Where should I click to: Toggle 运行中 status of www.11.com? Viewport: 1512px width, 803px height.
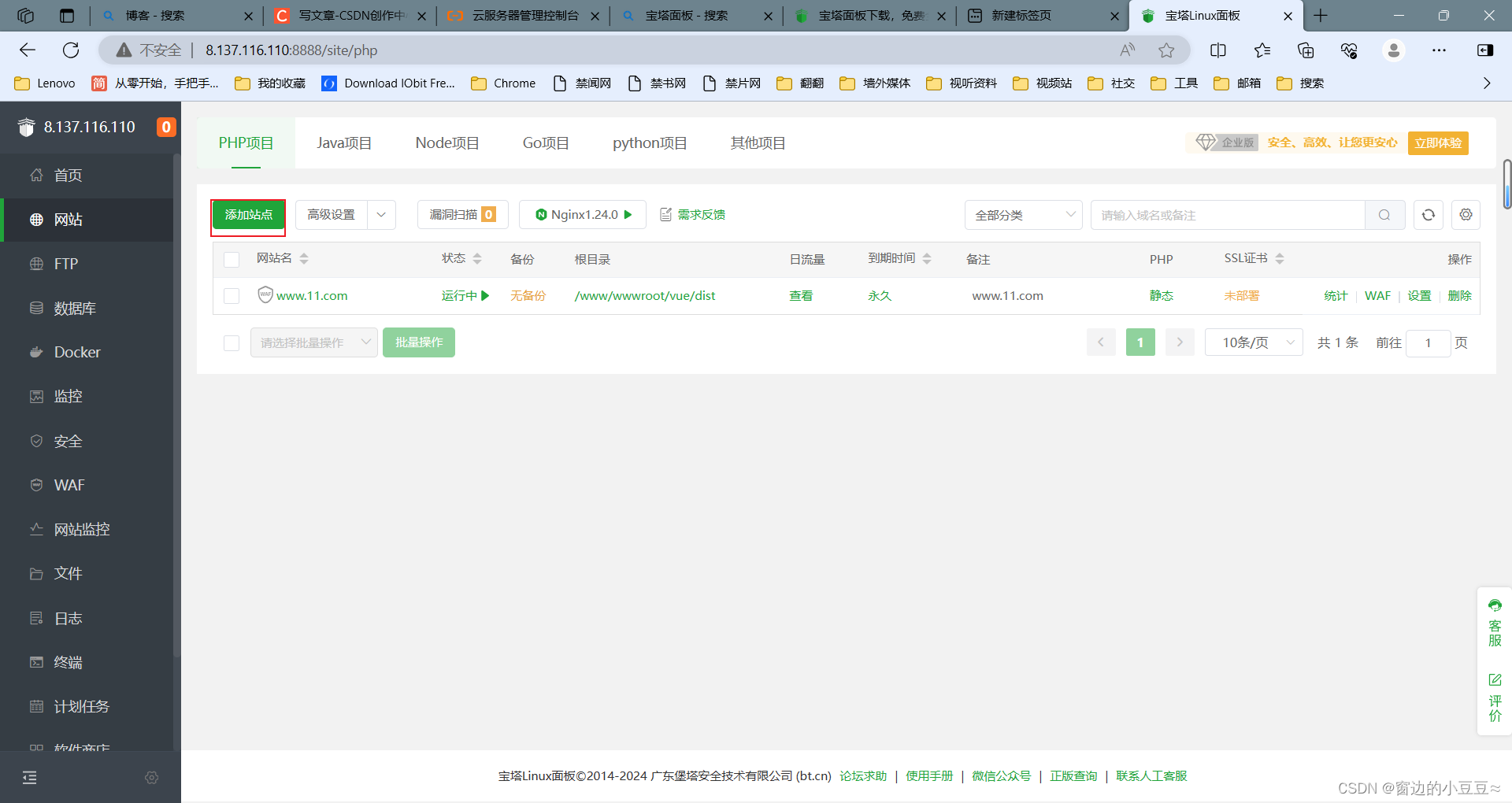(465, 296)
